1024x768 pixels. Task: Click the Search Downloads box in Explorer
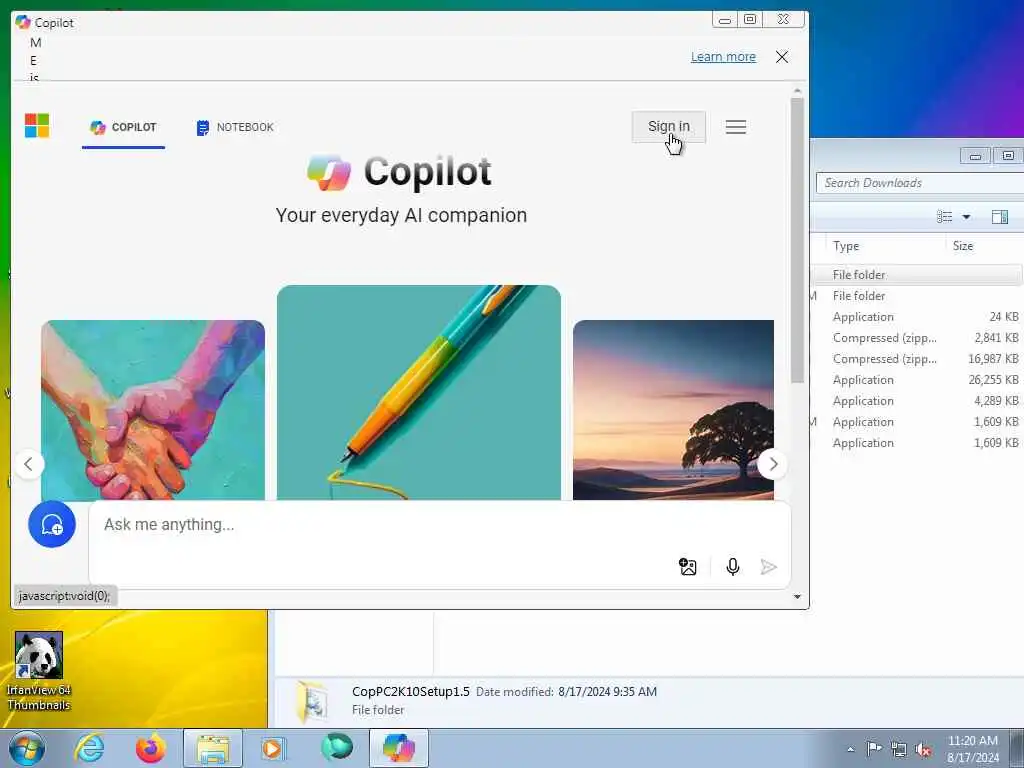pyautogui.click(x=920, y=183)
